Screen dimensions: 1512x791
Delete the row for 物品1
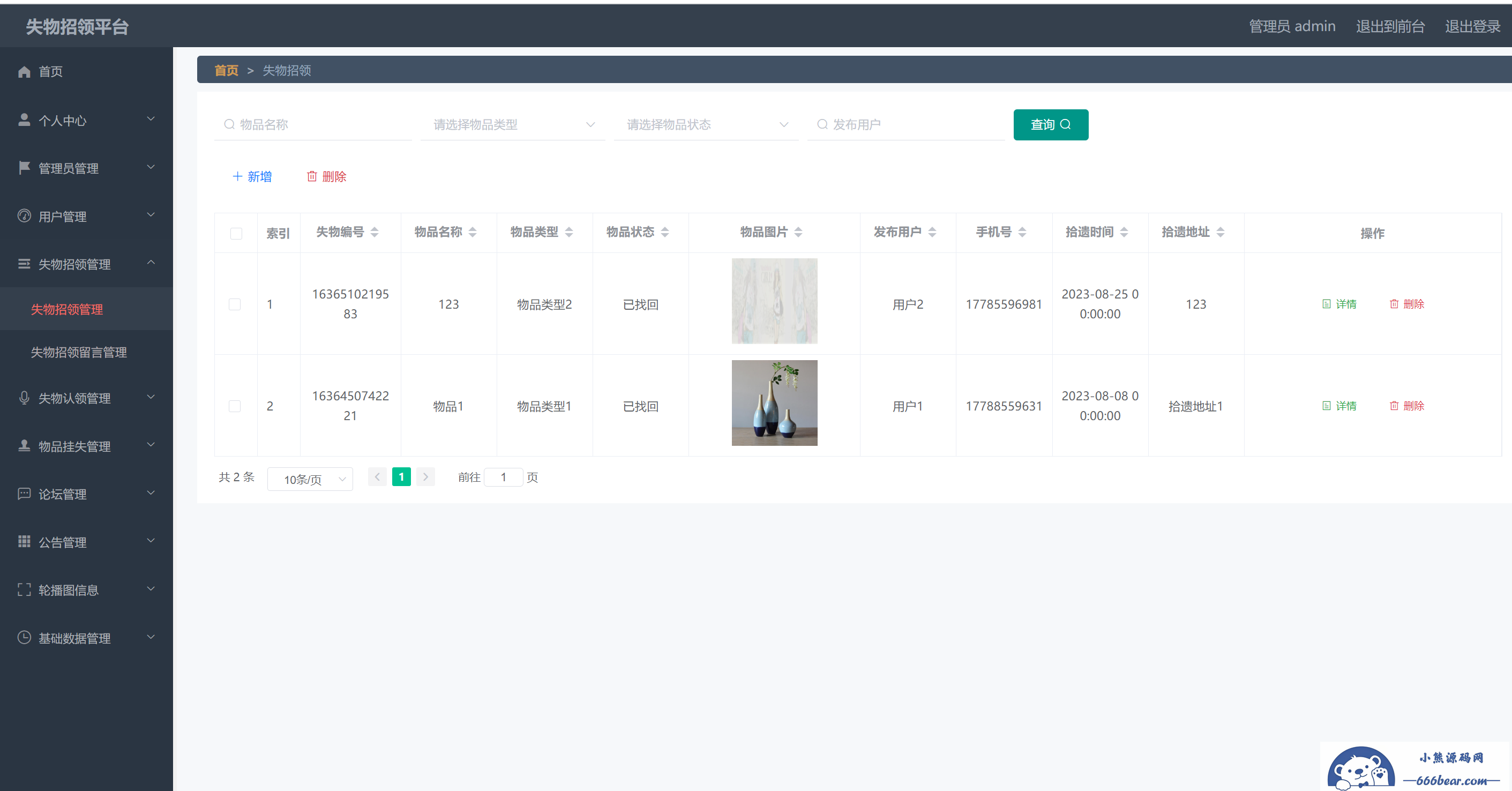(x=1407, y=406)
